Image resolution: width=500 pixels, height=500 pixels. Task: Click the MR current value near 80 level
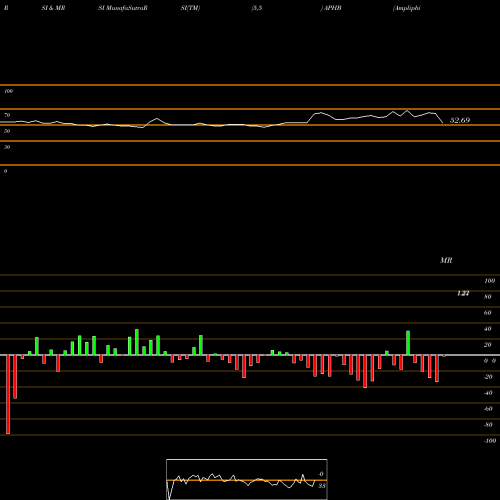coord(463,293)
